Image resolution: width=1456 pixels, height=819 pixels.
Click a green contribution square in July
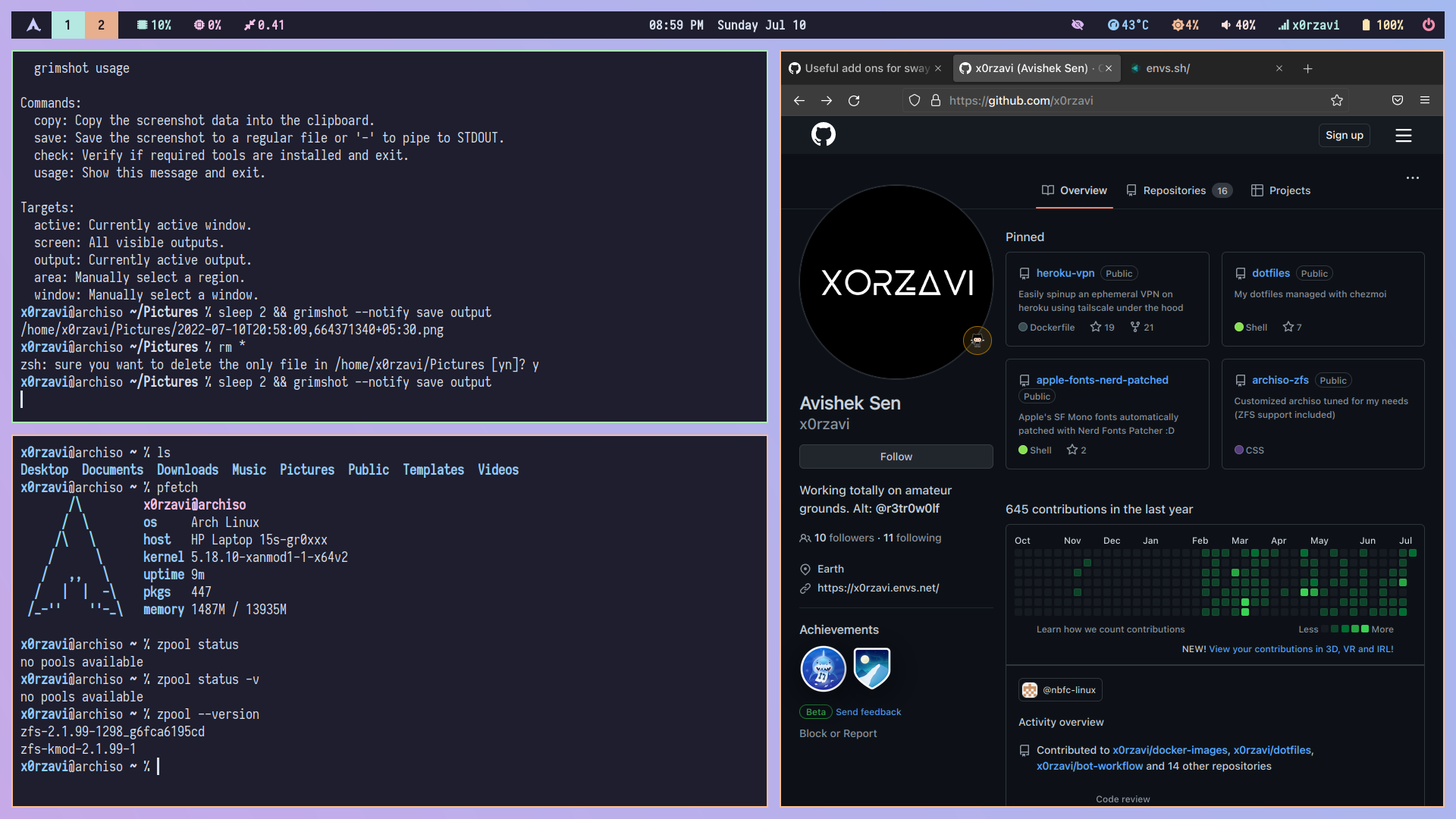coord(1403,582)
